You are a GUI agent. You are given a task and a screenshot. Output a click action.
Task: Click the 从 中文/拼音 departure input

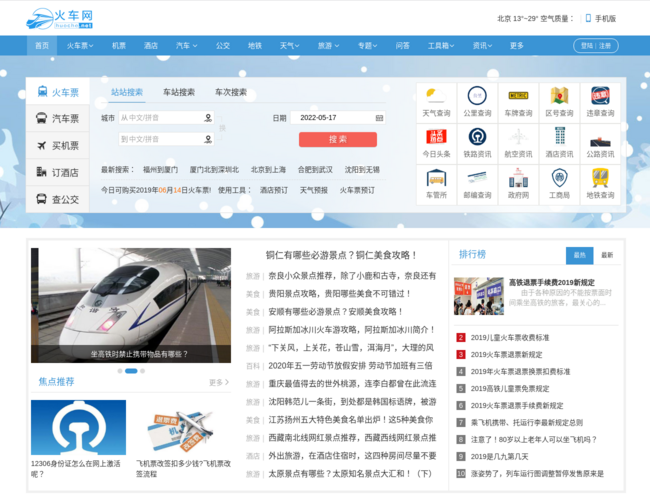166,118
